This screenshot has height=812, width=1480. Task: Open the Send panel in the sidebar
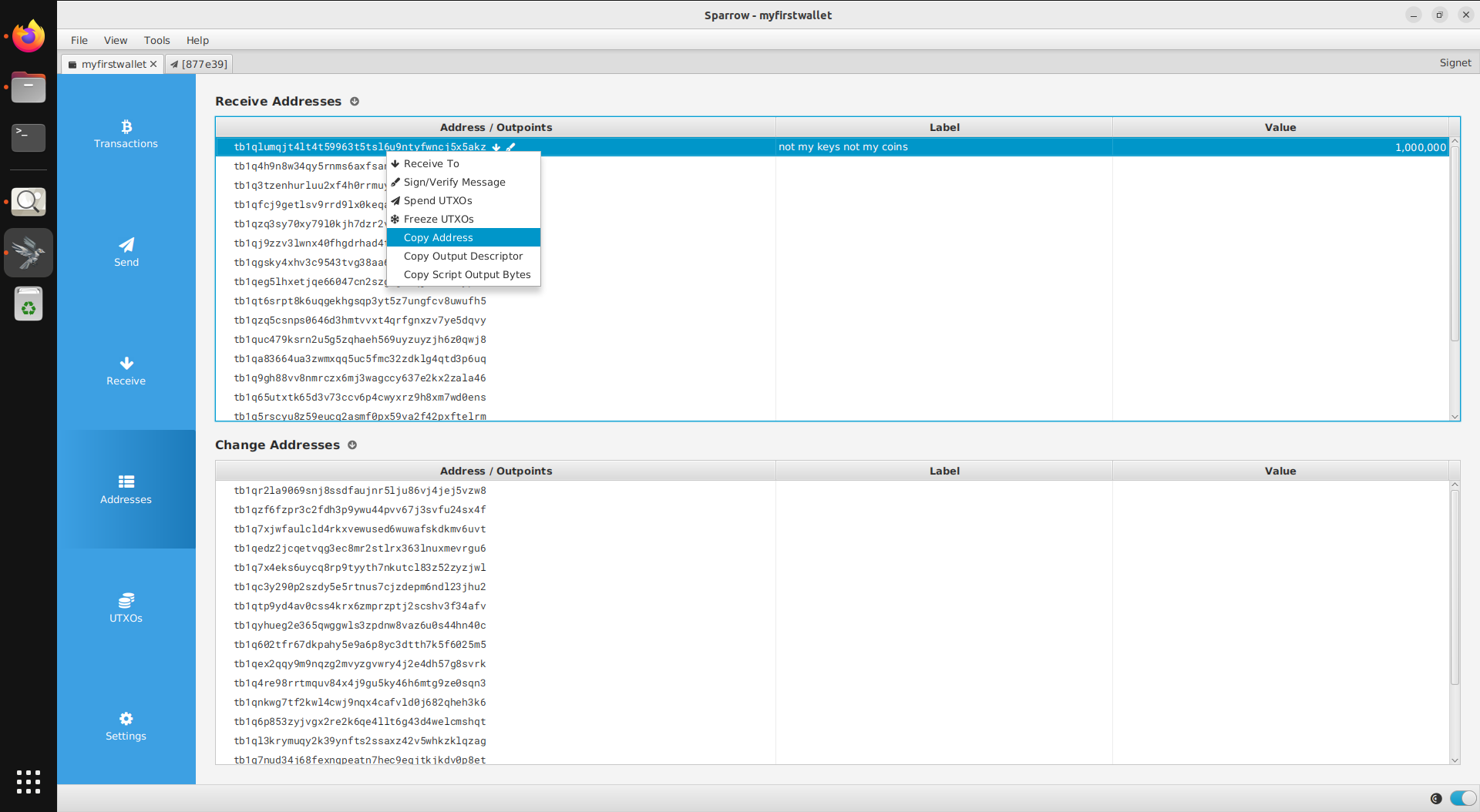pos(126,253)
